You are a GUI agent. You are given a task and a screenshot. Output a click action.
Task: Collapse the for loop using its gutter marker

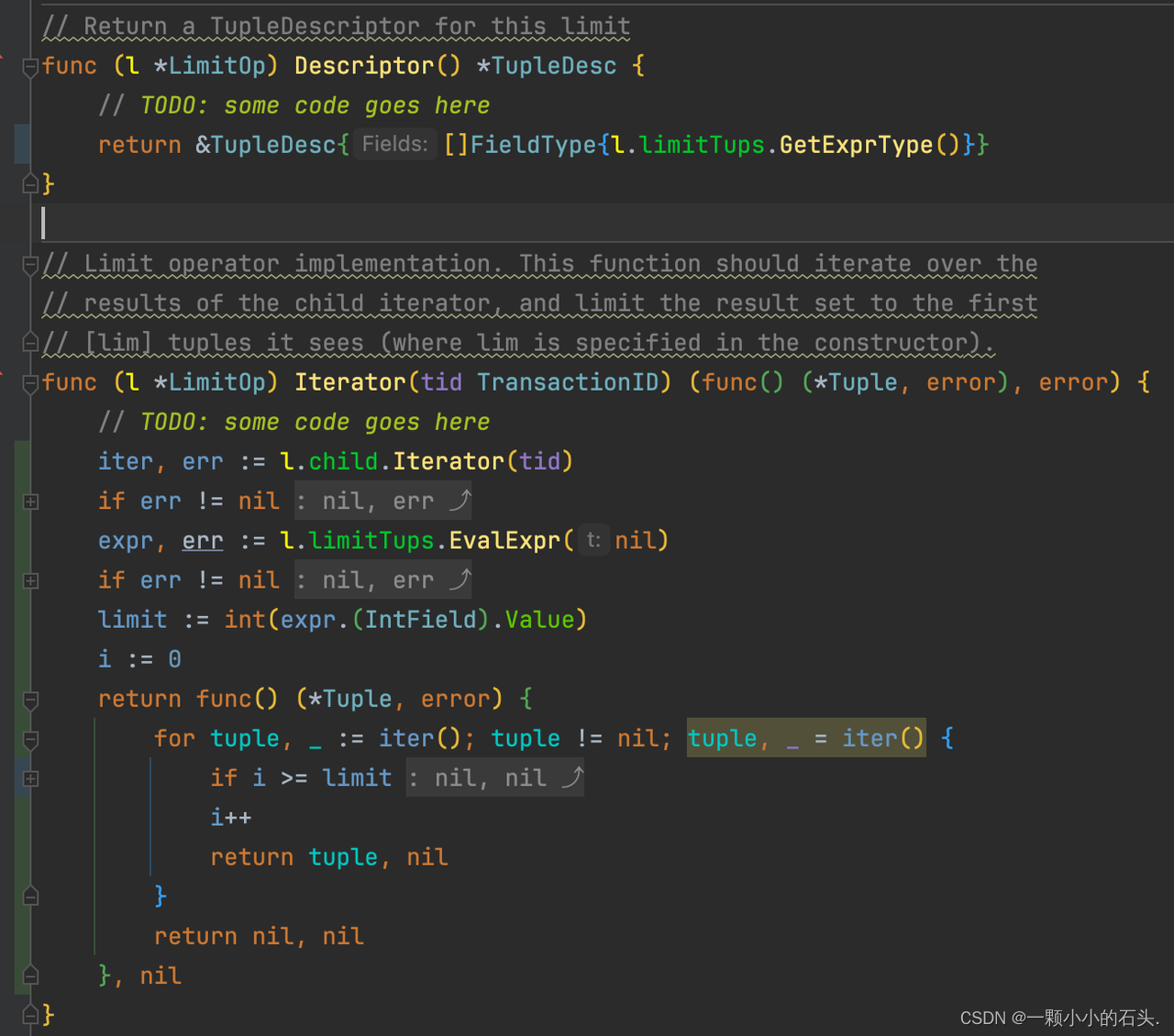pos(30,739)
